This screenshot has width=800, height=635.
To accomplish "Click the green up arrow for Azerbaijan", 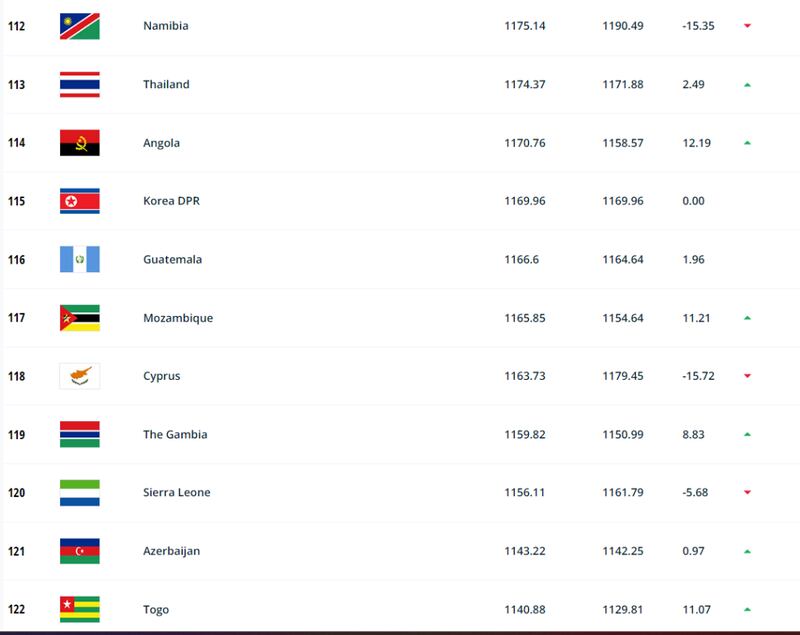I will (747, 551).
